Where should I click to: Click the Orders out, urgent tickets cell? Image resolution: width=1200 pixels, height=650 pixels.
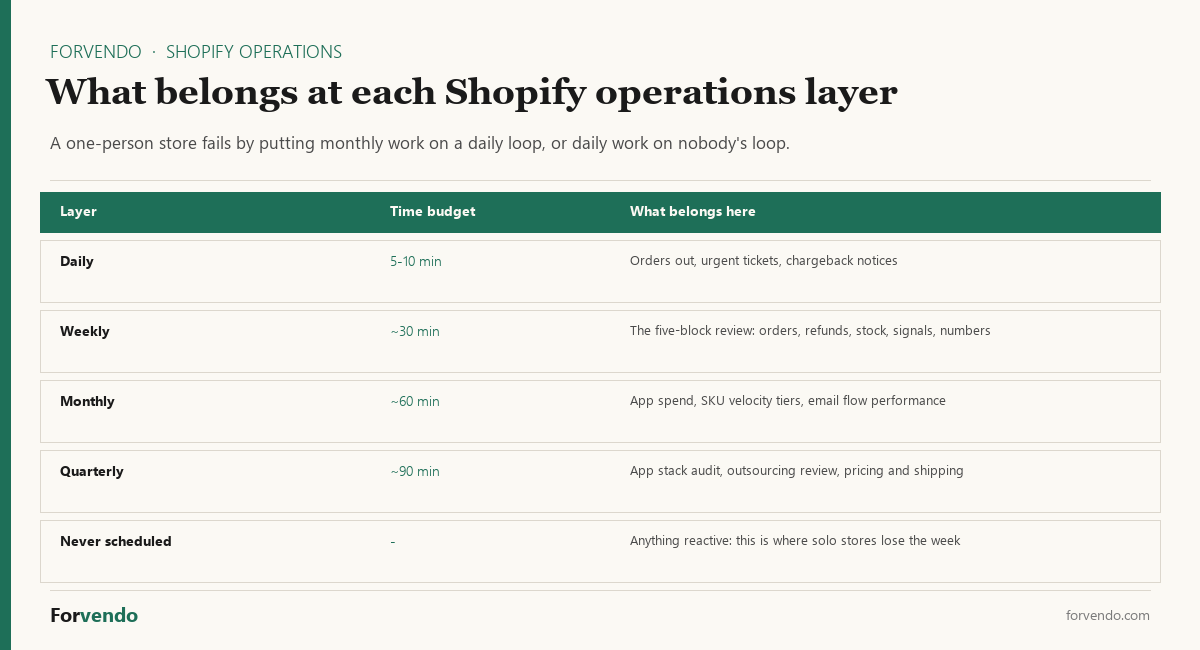point(764,261)
